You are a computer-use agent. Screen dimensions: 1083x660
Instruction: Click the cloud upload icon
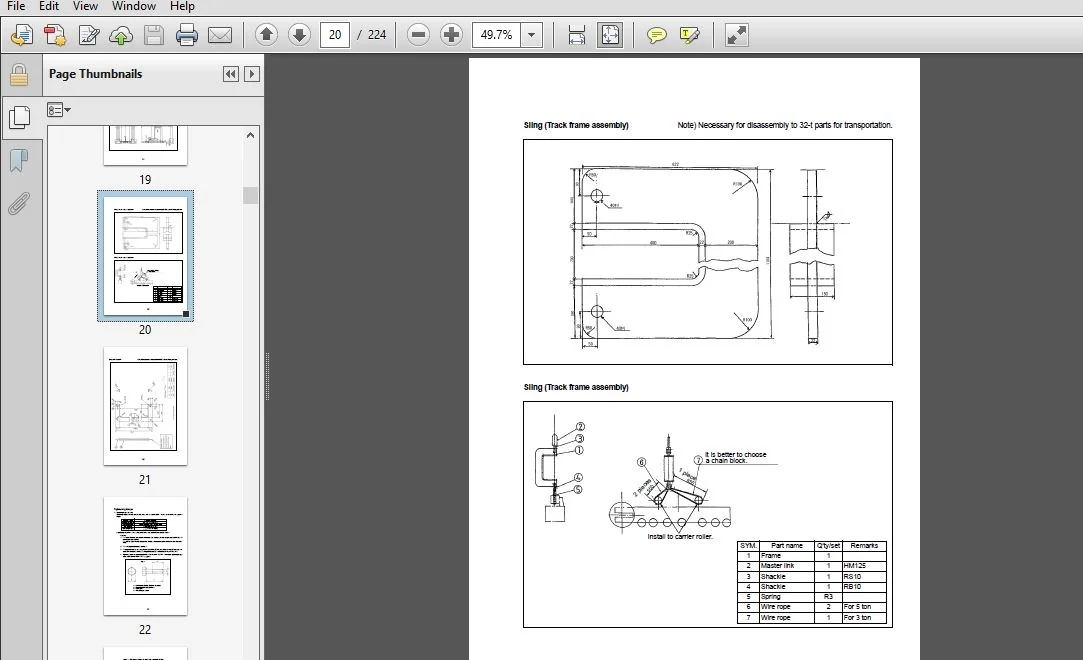(x=121, y=35)
